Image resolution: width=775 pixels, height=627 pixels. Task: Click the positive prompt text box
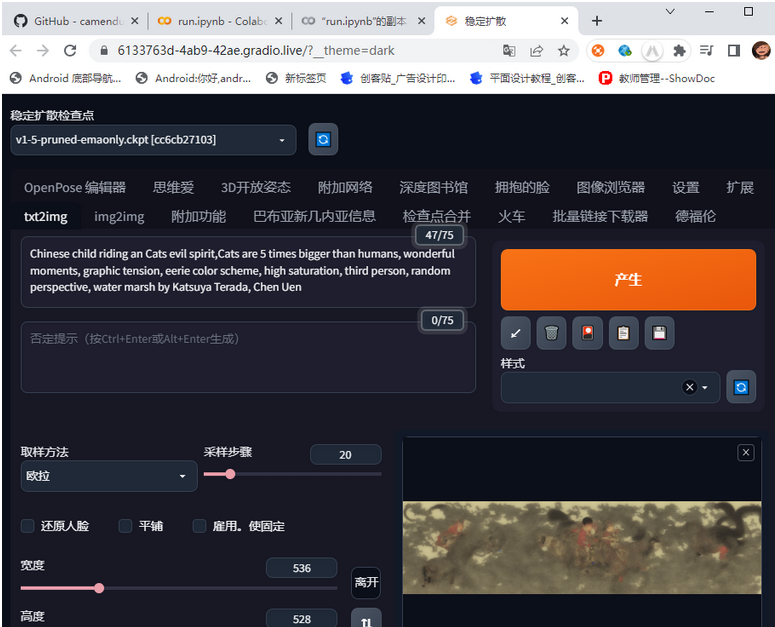248,271
